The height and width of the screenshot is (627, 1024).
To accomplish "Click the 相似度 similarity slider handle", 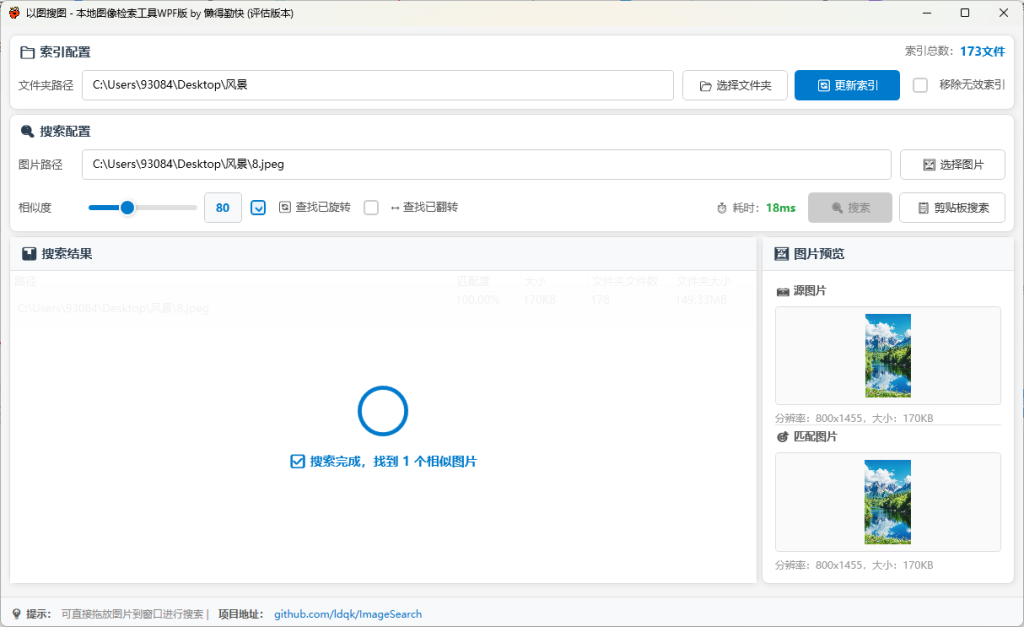I will tap(127, 207).
